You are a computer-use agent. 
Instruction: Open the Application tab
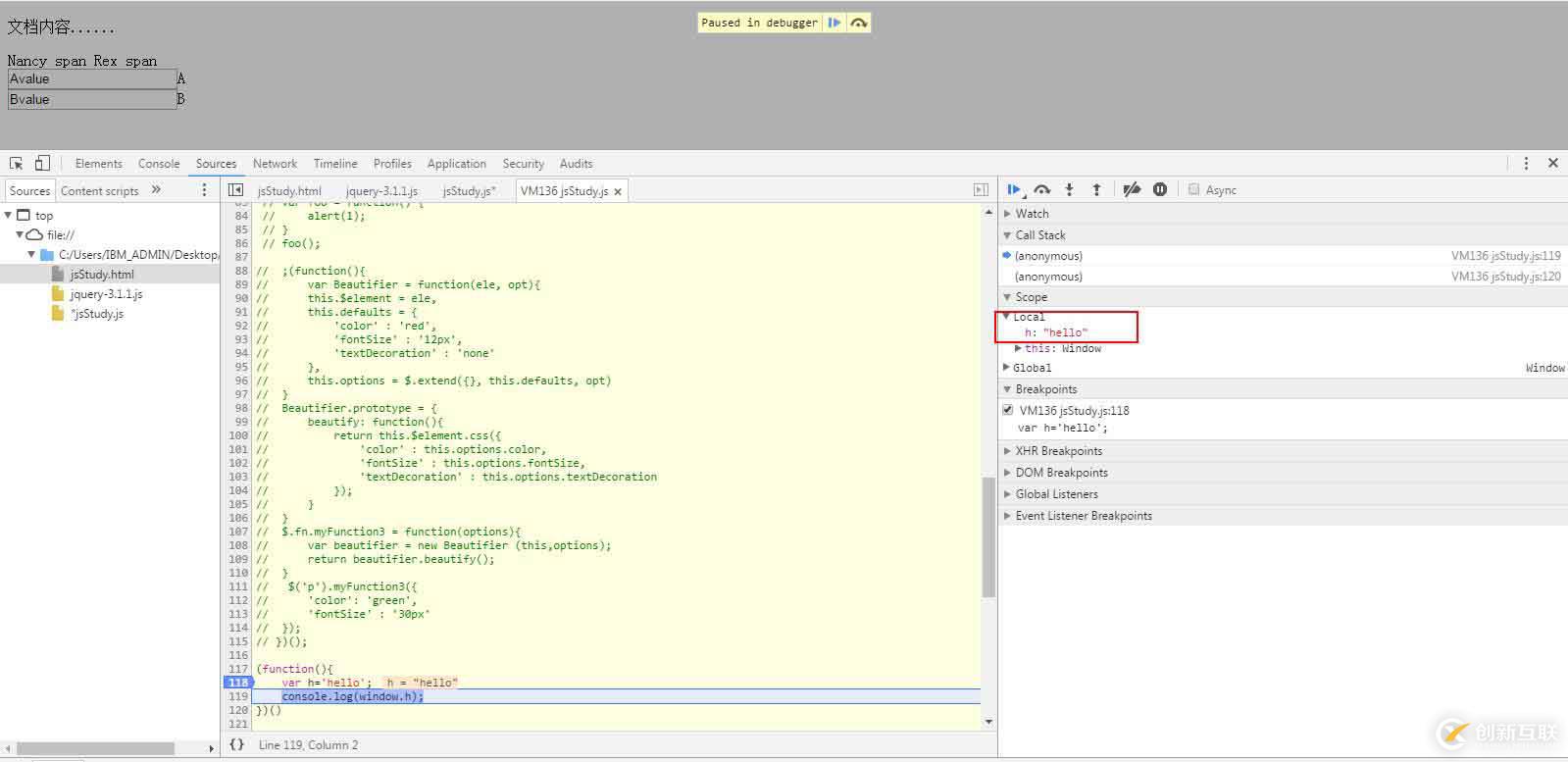point(457,164)
